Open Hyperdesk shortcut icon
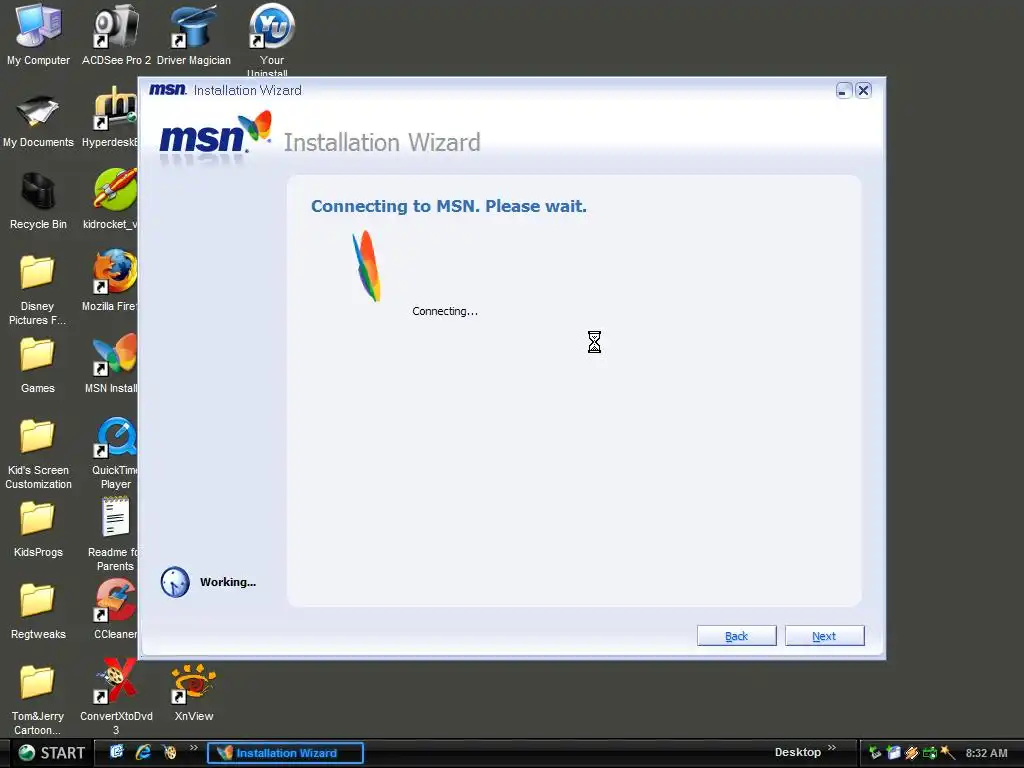1024x768 pixels. pos(115,110)
